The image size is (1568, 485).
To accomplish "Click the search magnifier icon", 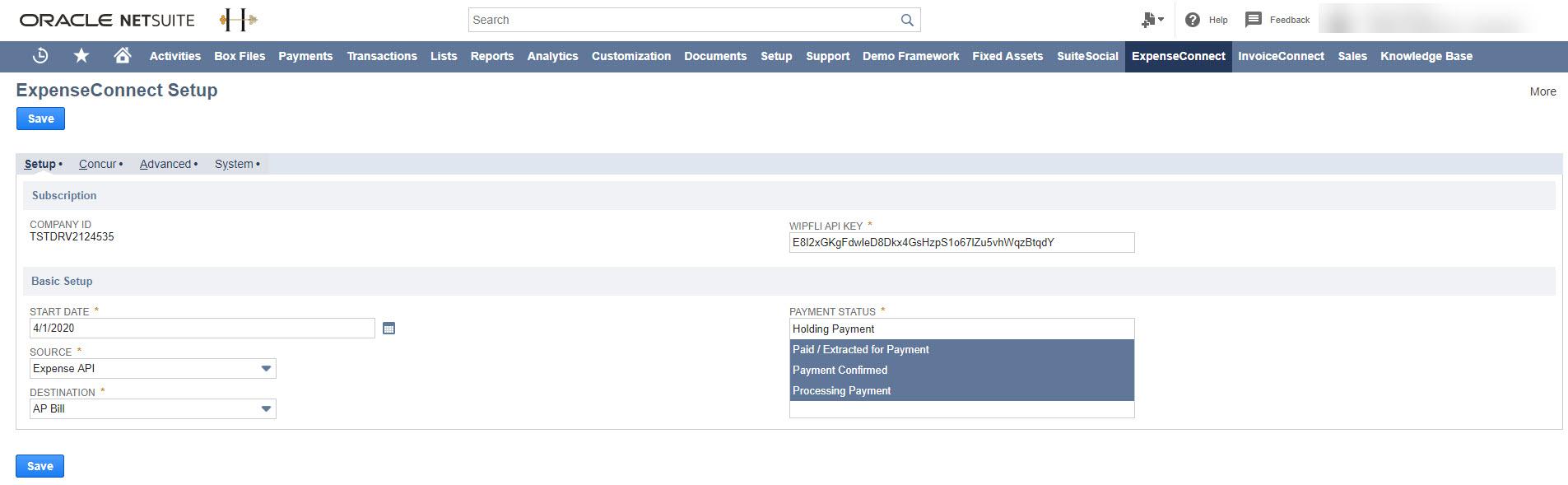I will [906, 20].
